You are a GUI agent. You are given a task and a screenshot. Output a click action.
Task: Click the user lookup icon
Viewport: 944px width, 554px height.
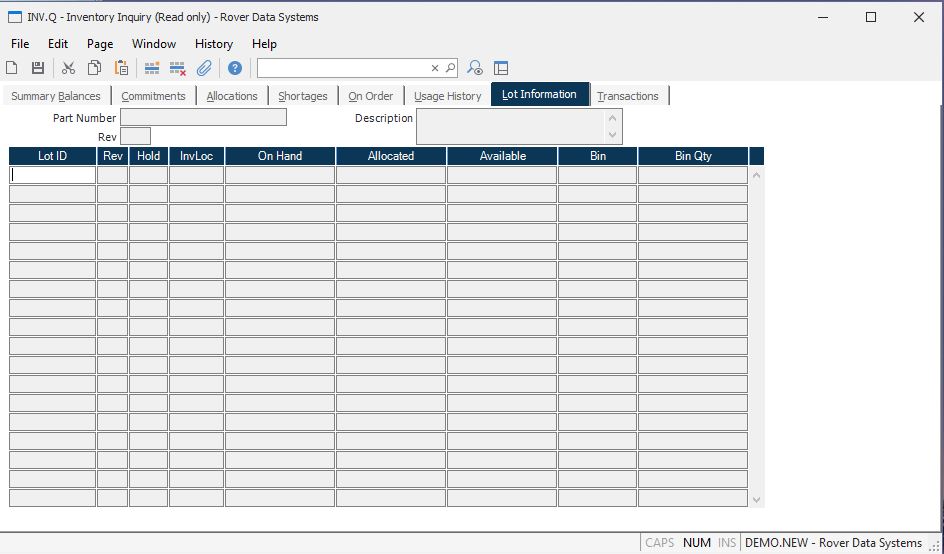point(476,68)
